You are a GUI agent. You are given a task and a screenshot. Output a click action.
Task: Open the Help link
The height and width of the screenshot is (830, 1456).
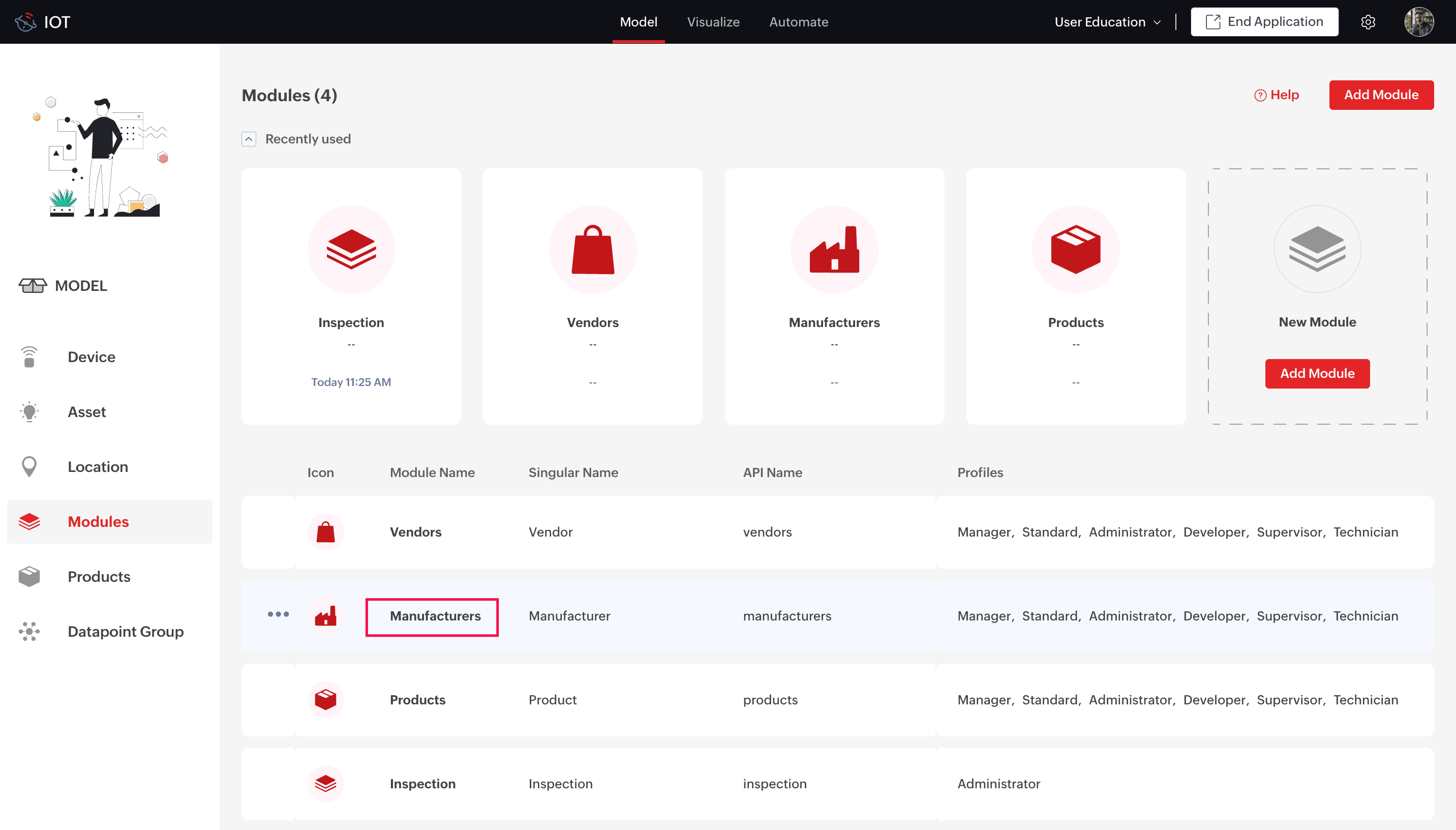(1277, 95)
